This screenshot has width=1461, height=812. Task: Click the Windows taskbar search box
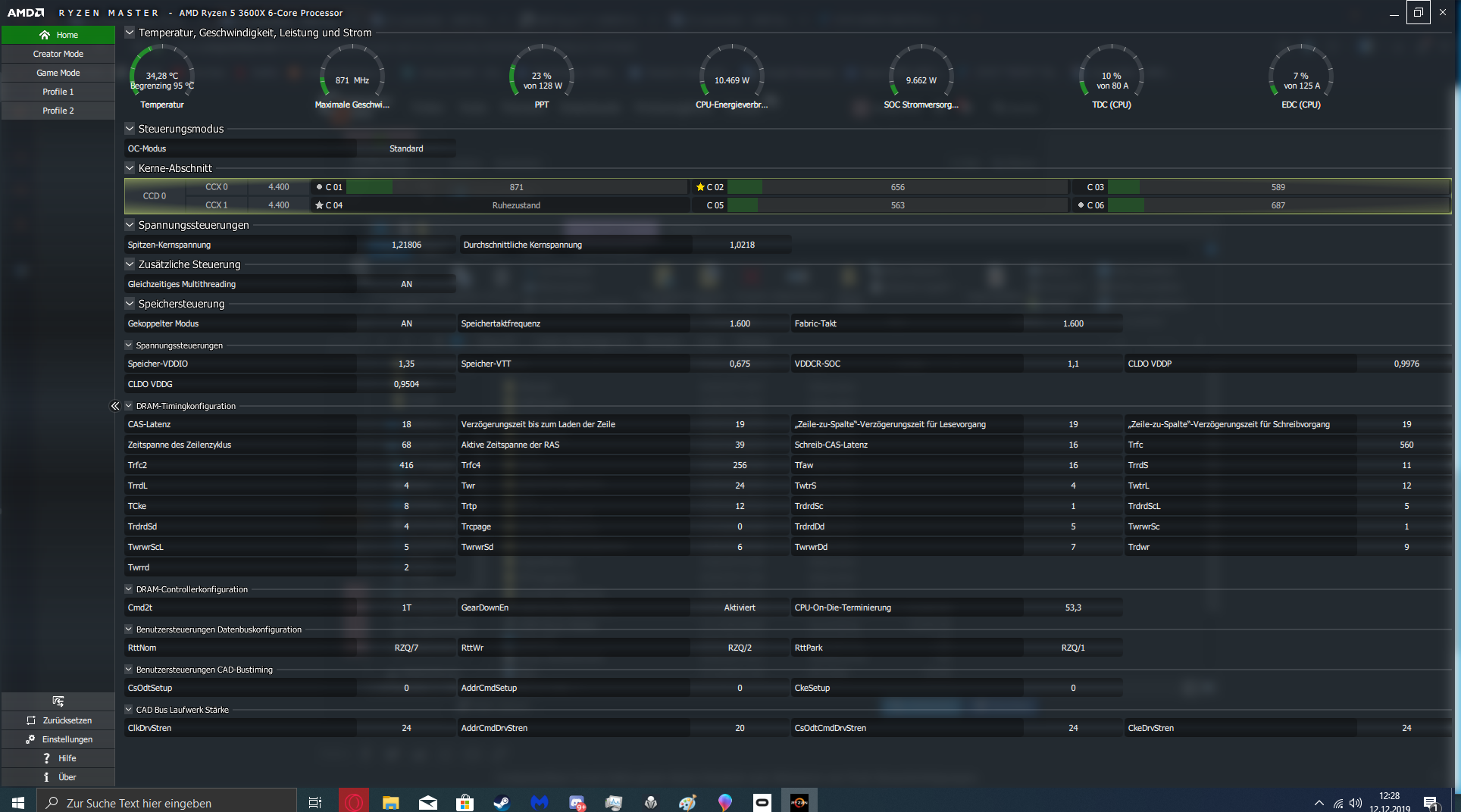click(x=167, y=801)
